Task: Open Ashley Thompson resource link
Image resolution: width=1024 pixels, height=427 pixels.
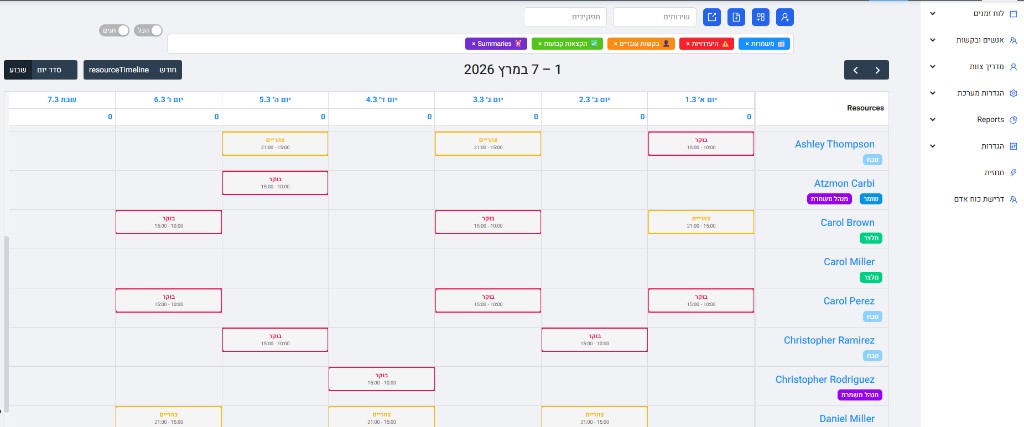Action: click(x=834, y=144)
